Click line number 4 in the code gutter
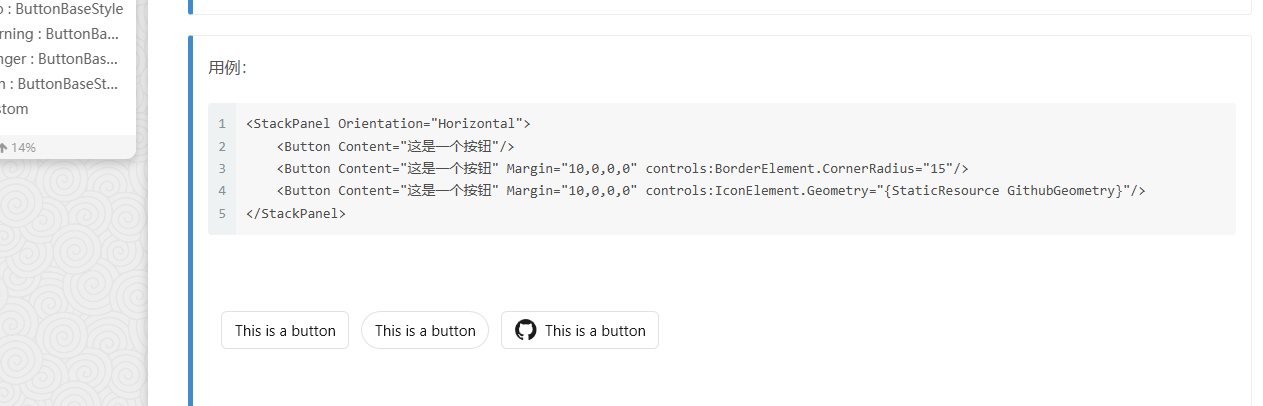 coord(222,190)
